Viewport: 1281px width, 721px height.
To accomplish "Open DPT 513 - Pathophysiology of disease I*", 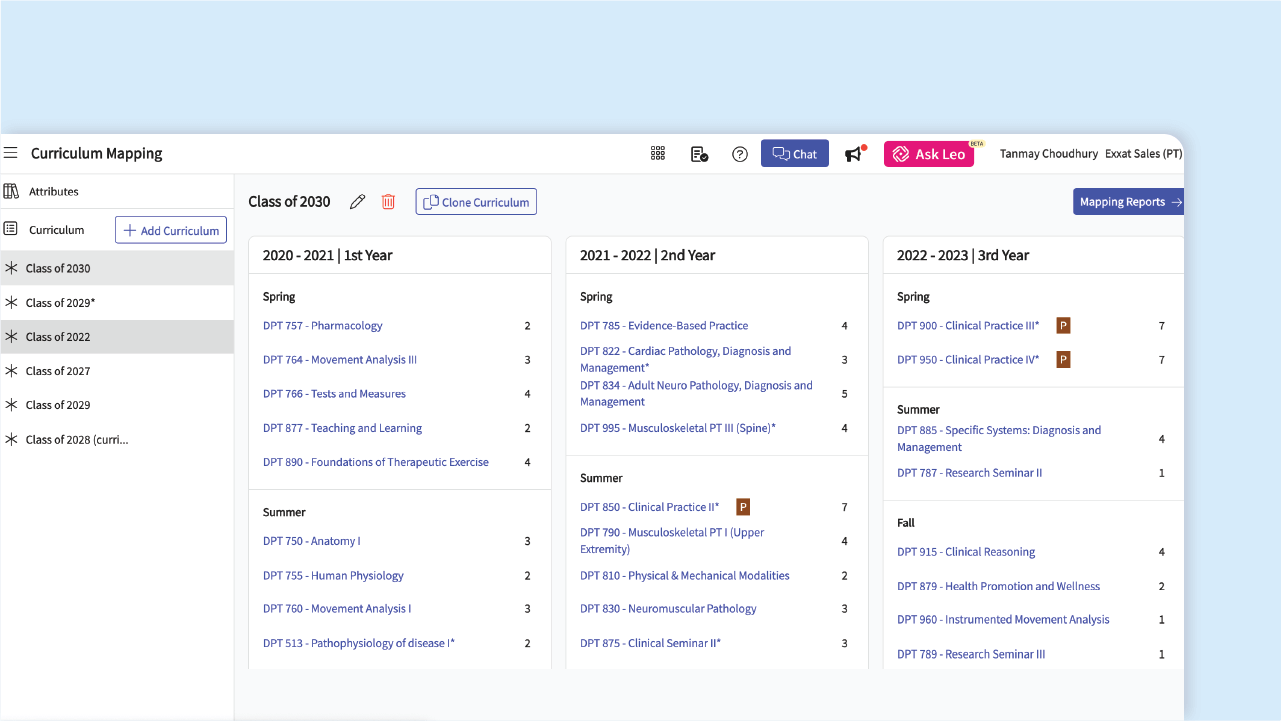I will click(359, 643).
